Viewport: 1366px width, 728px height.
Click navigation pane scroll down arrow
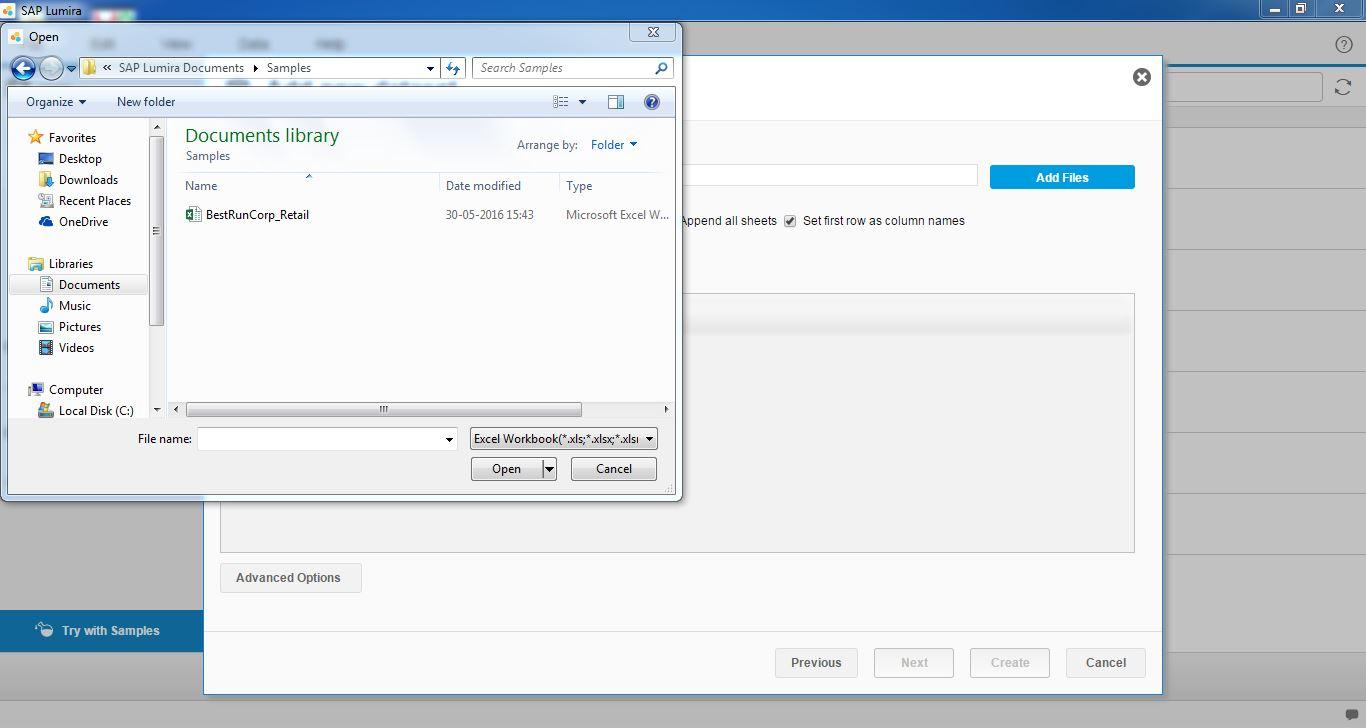tap(156, 410)
